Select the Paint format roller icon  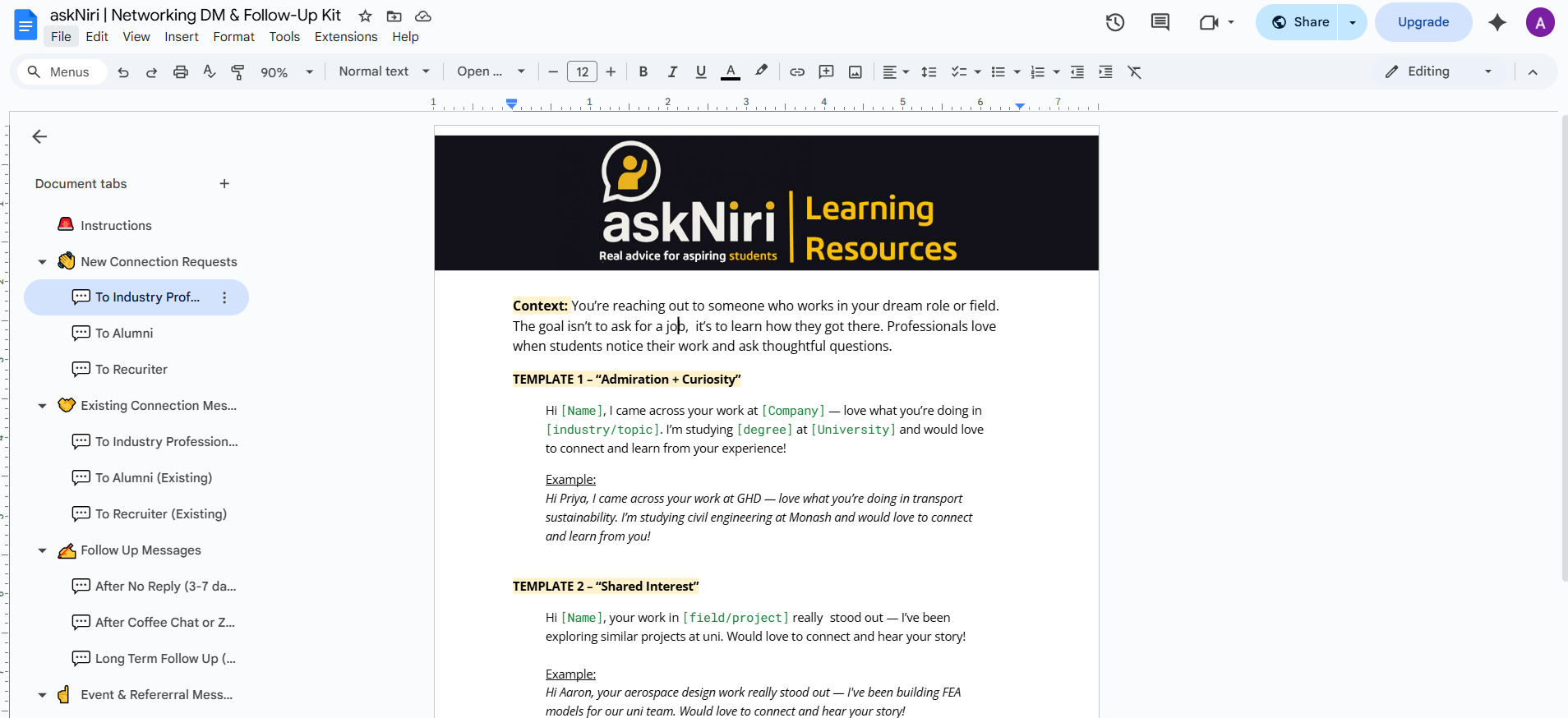pos(238,72)
